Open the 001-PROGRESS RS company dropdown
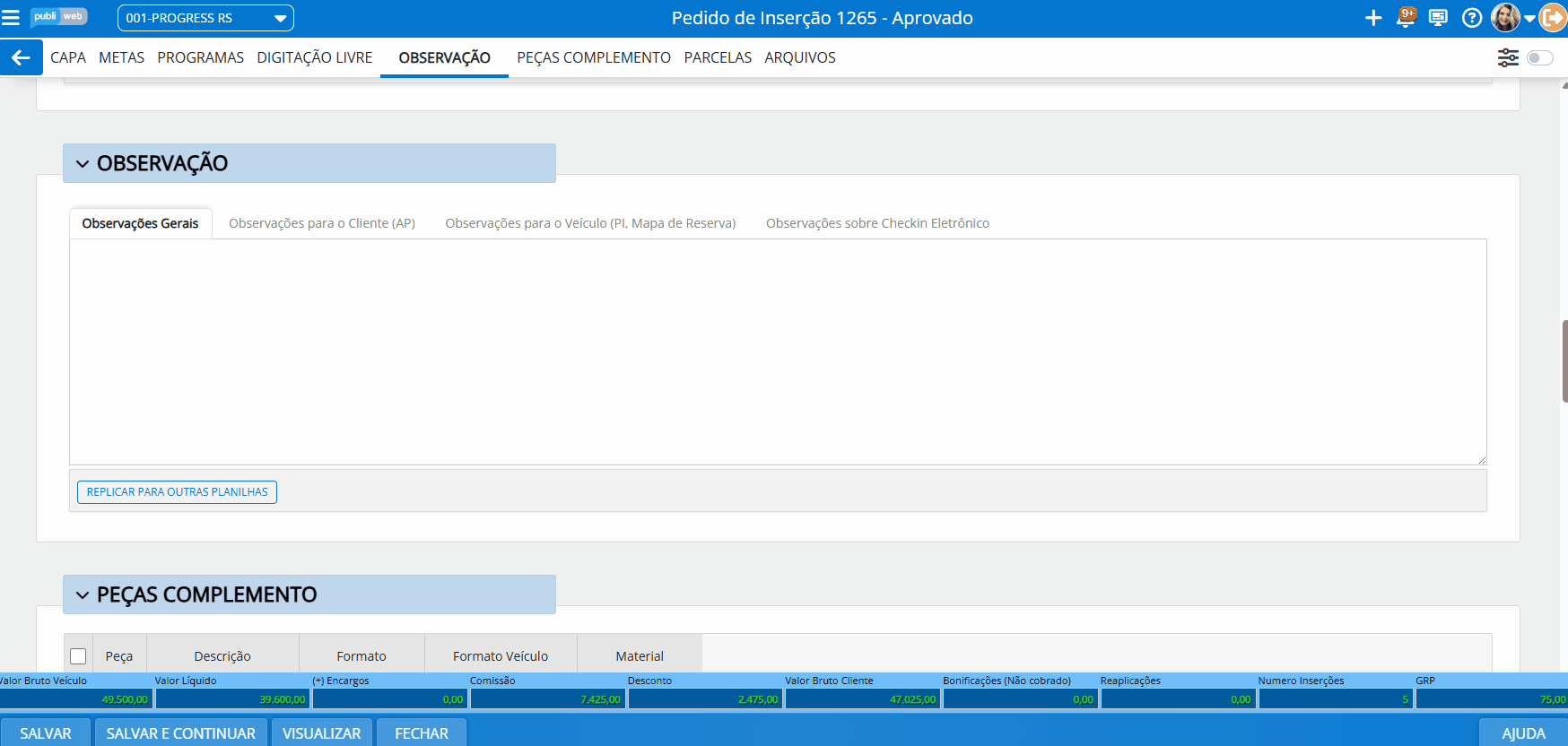This screenshot has height=746, width=1568. tap(205, 18)
